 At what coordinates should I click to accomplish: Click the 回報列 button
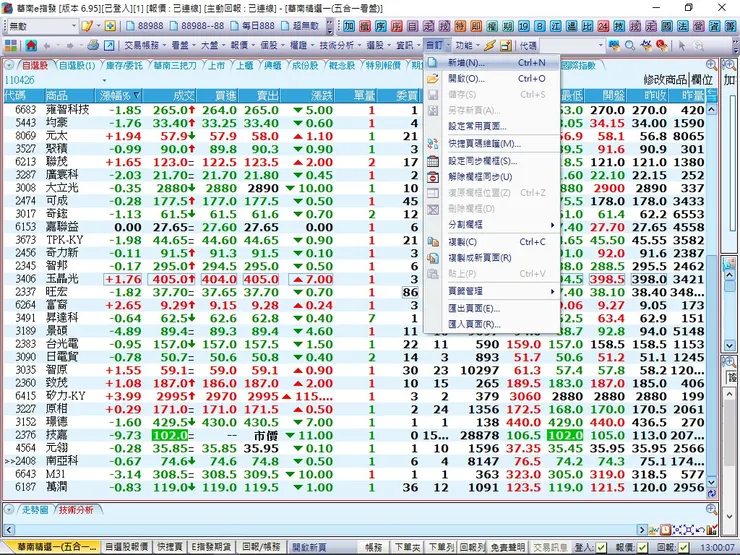(x=472, y=547)
